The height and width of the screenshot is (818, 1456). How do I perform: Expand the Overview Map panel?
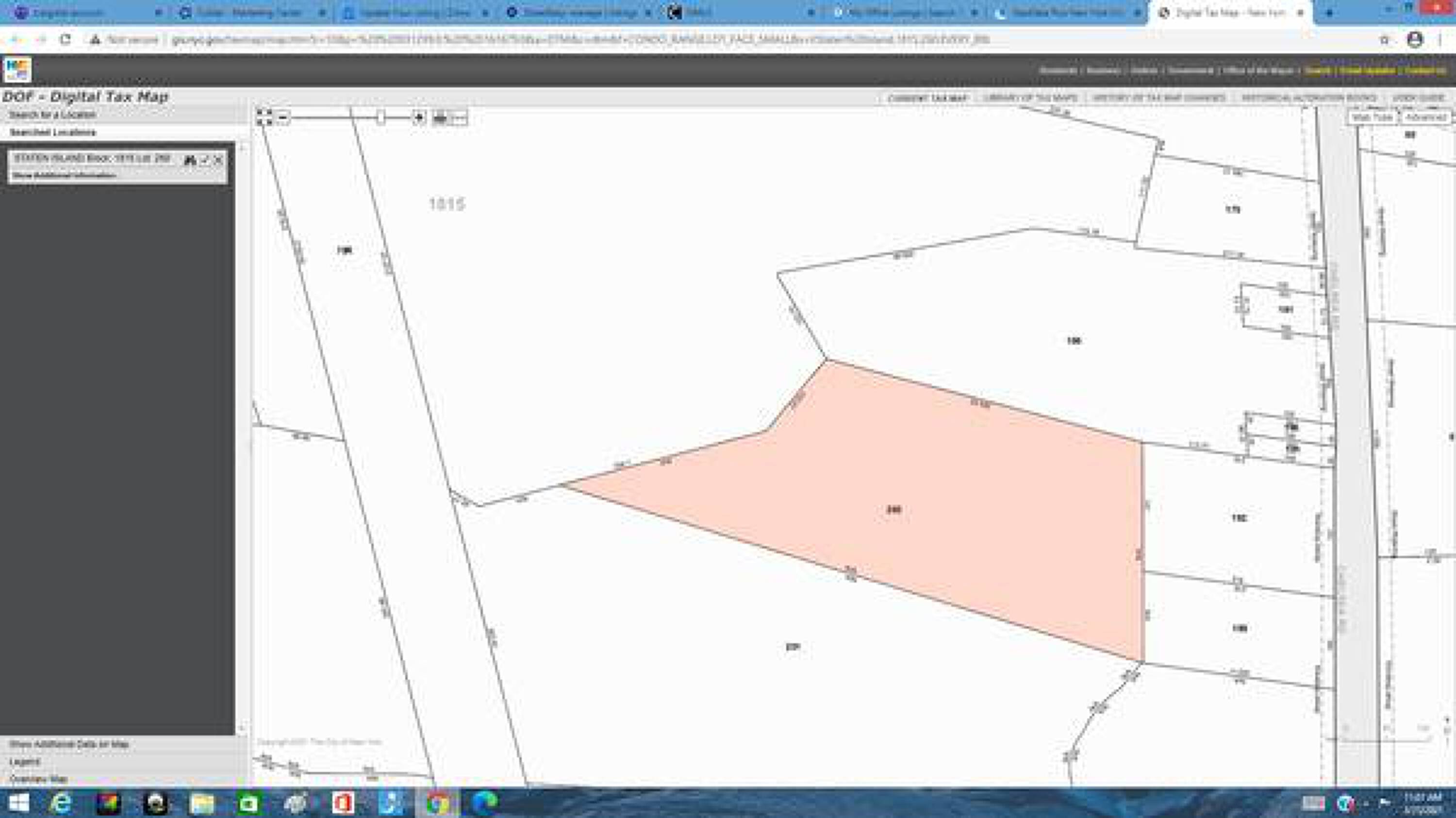click(38, 778)
